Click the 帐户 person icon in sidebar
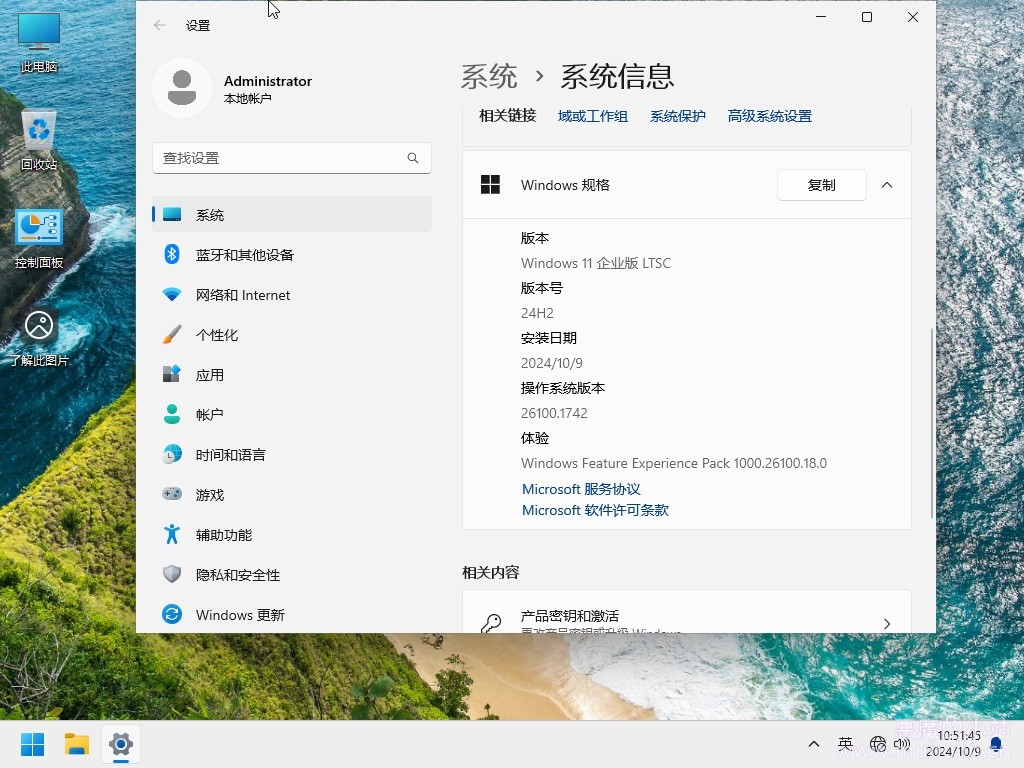Screen dimensions: 1024x768 tap(172, 414)
